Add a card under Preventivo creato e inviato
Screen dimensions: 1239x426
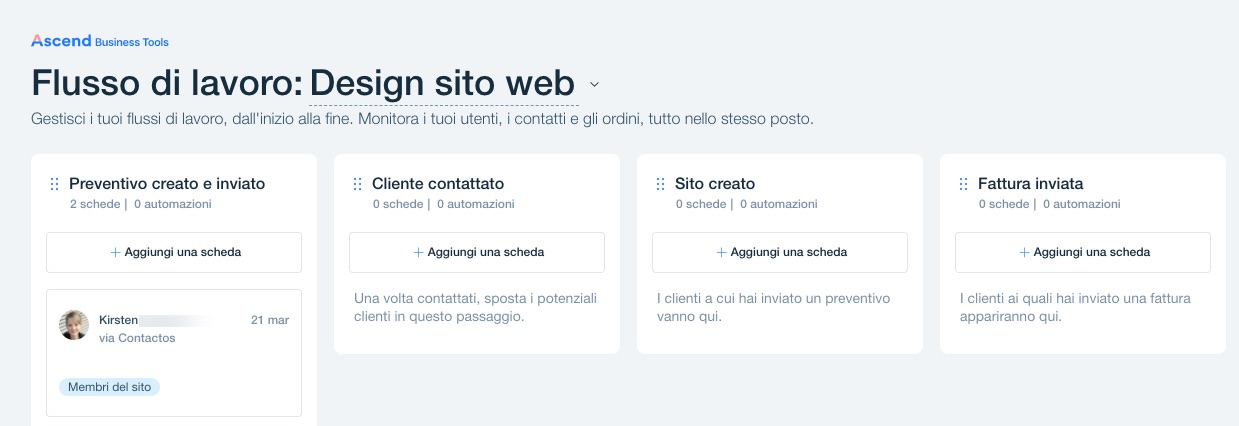(174, 252)
